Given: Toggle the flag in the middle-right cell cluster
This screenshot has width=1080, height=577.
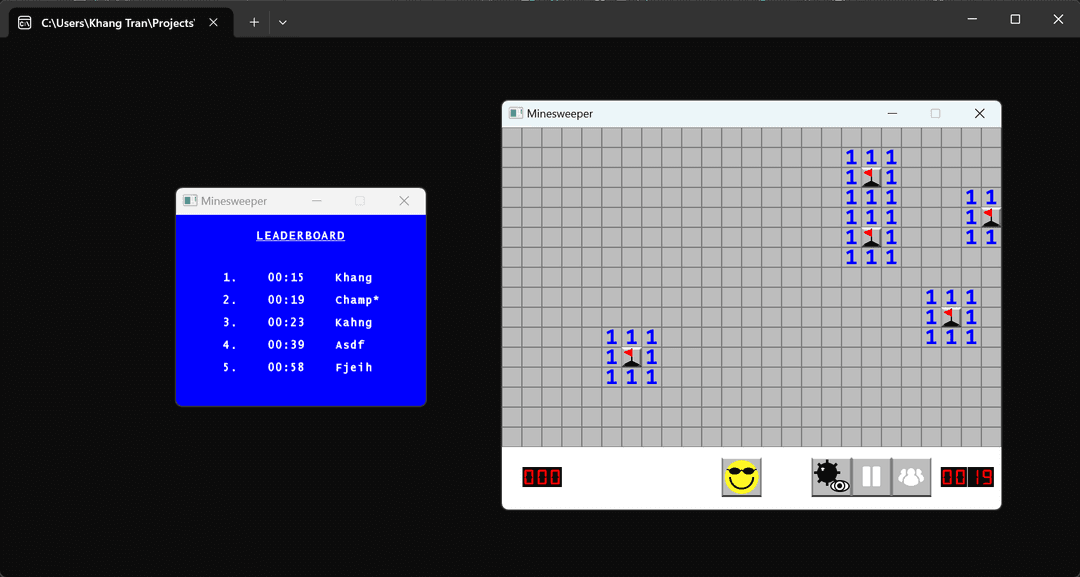Looking at the screenshot, I should tap(949, 317).
